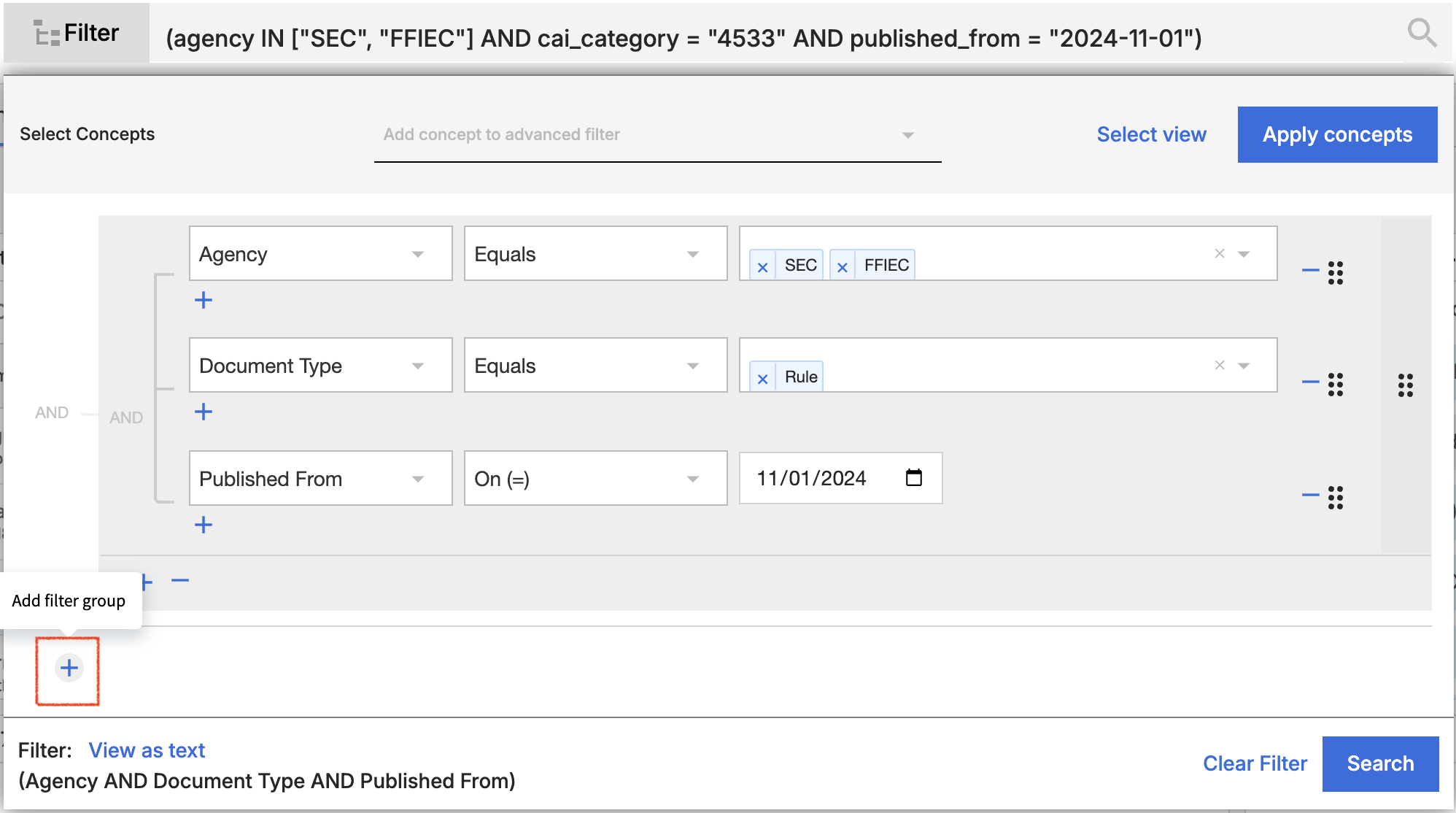Screen dimensions: 1456x813
Task: Remove the SEC agency tag
Action: [762, 266]
